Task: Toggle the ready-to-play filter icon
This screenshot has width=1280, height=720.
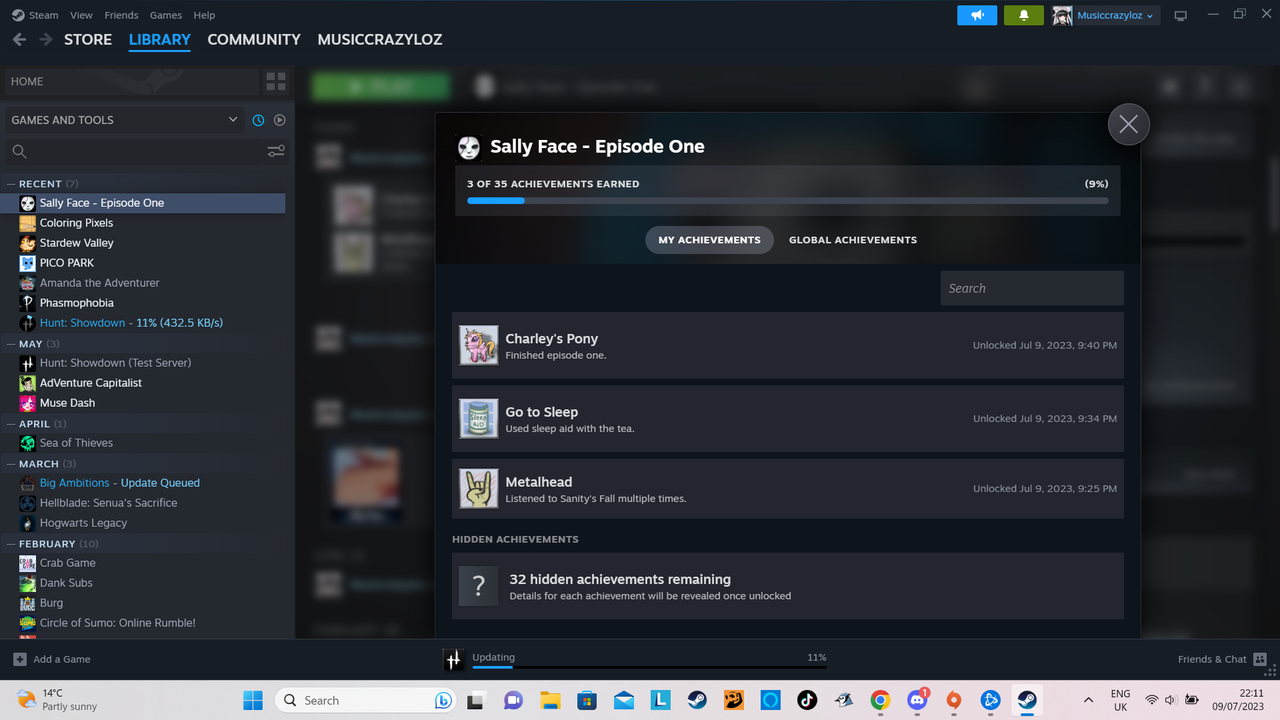Action: pos(279,120)
